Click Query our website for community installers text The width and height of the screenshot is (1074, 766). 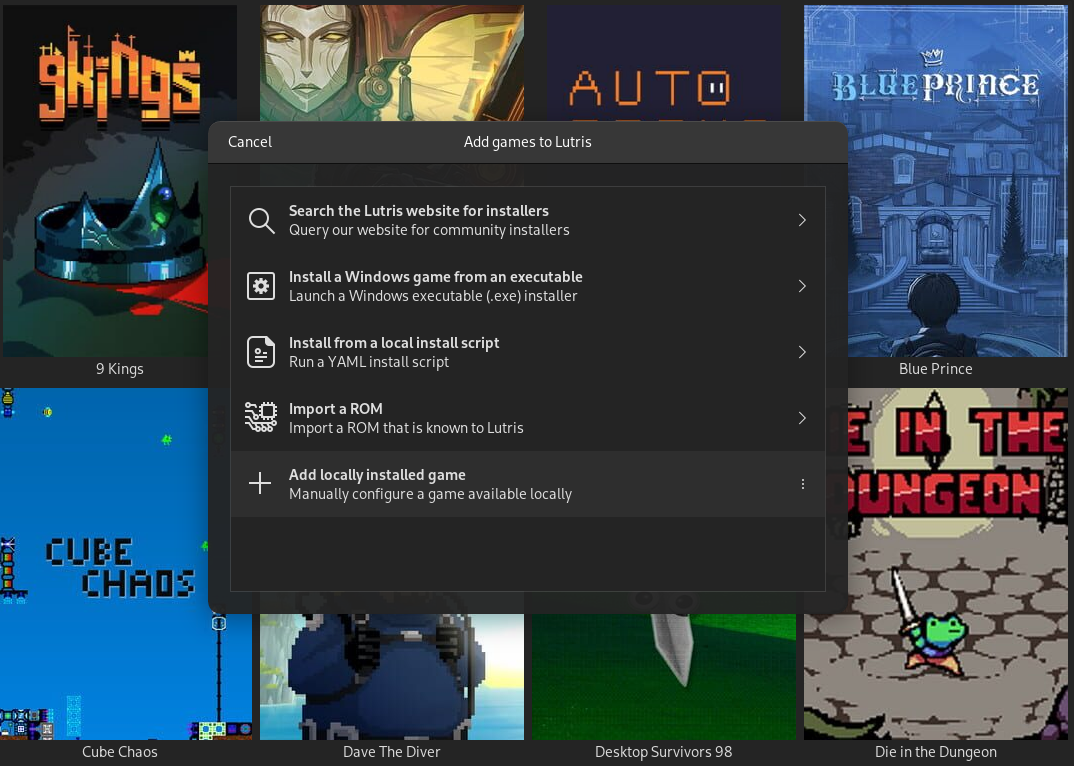[429, 230]
